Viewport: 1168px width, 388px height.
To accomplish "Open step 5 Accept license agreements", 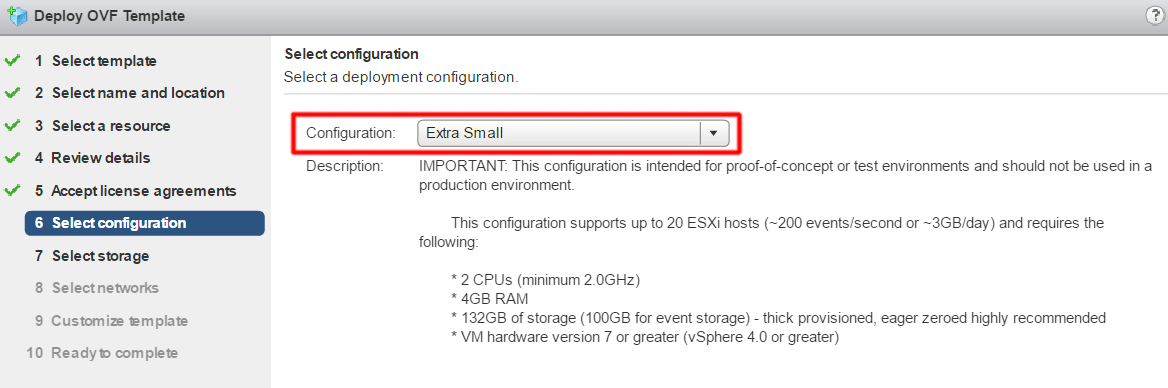I will click(136, 191).
